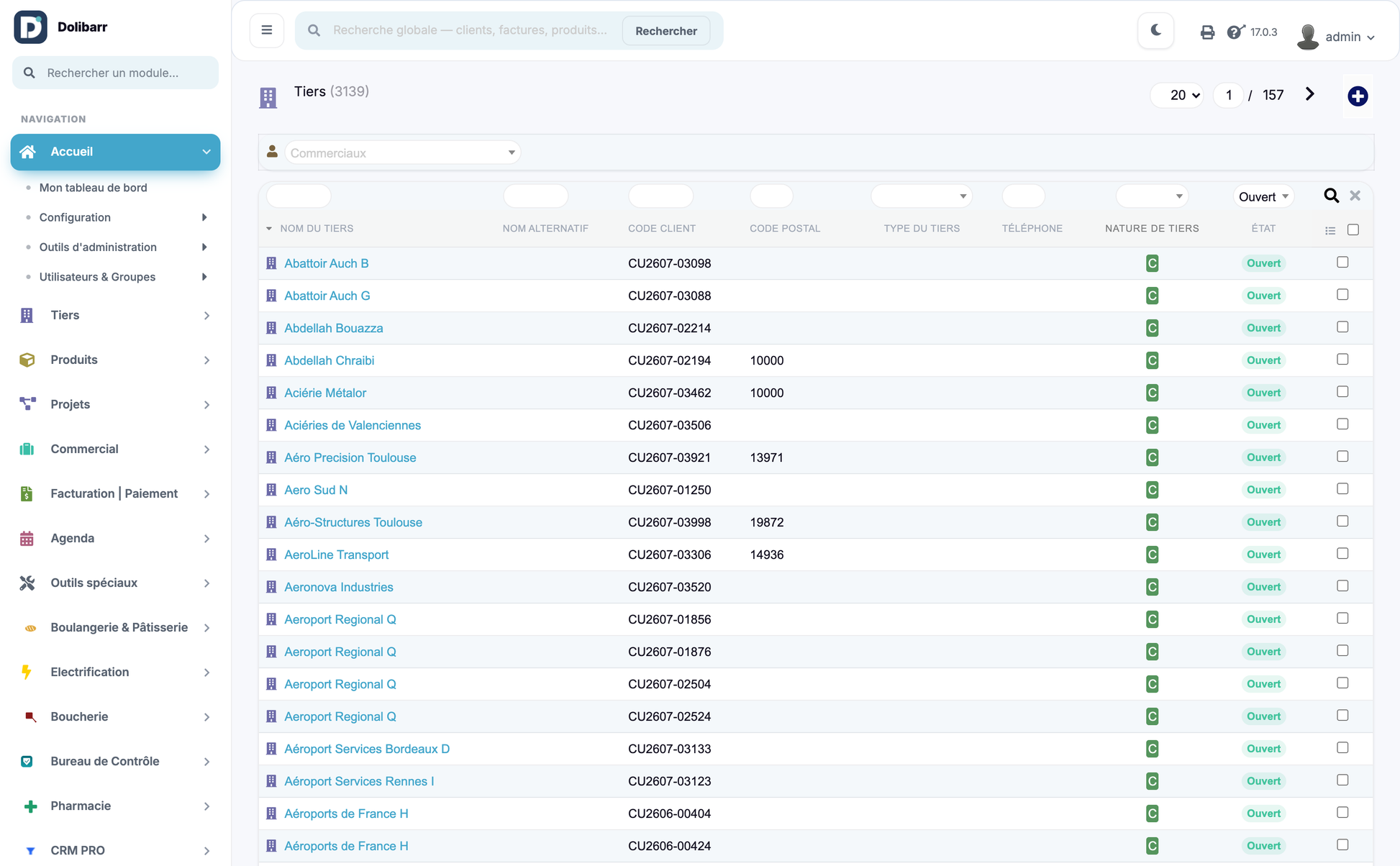Open the Aéro Precision Toulouse link
The width and height of the screenshot is (1400, 866).
[x=350, y=457]
